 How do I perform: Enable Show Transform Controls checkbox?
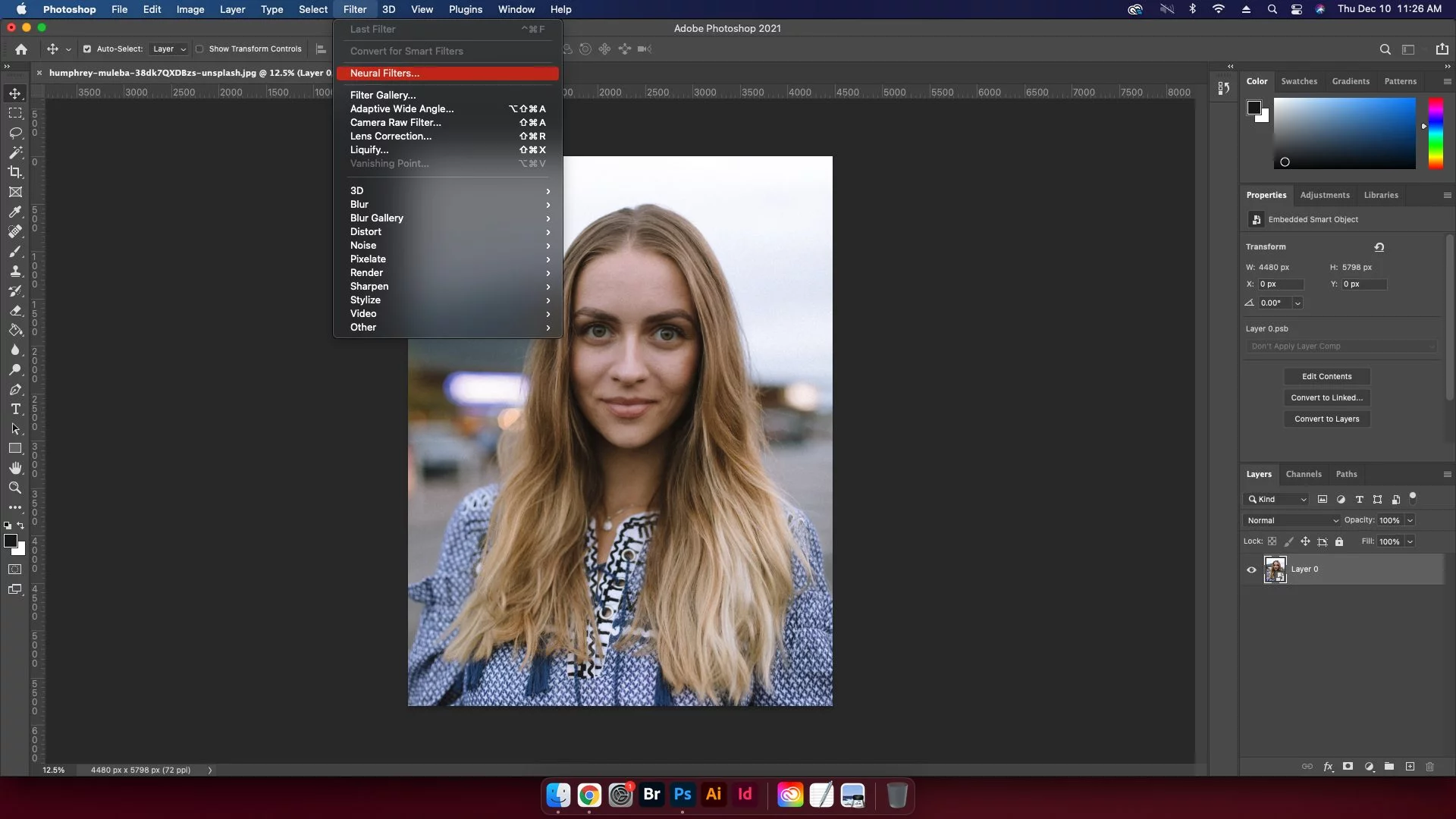(x=199, y=49)
